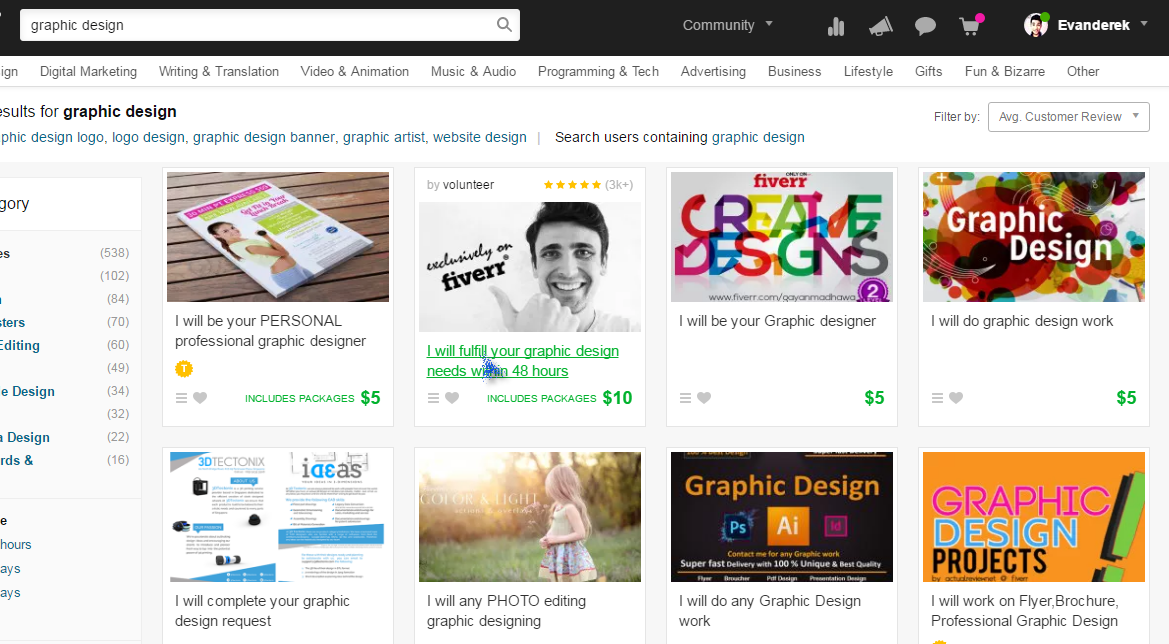Click the 'logo design' related search link

(148, 137)
